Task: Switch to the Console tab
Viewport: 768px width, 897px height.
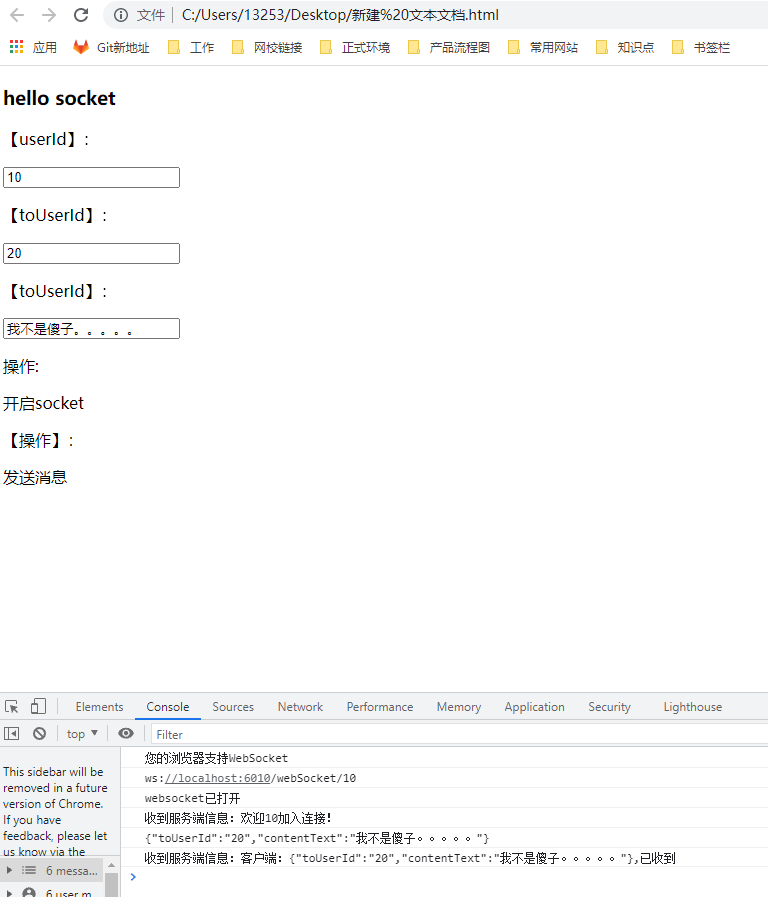Action: 168,707
